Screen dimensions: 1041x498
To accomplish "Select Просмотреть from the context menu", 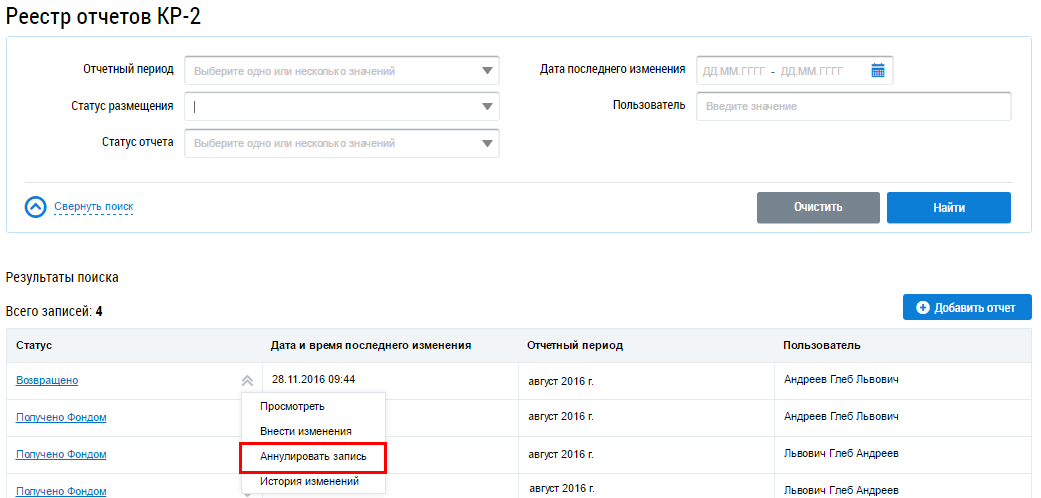I will 292,406.
